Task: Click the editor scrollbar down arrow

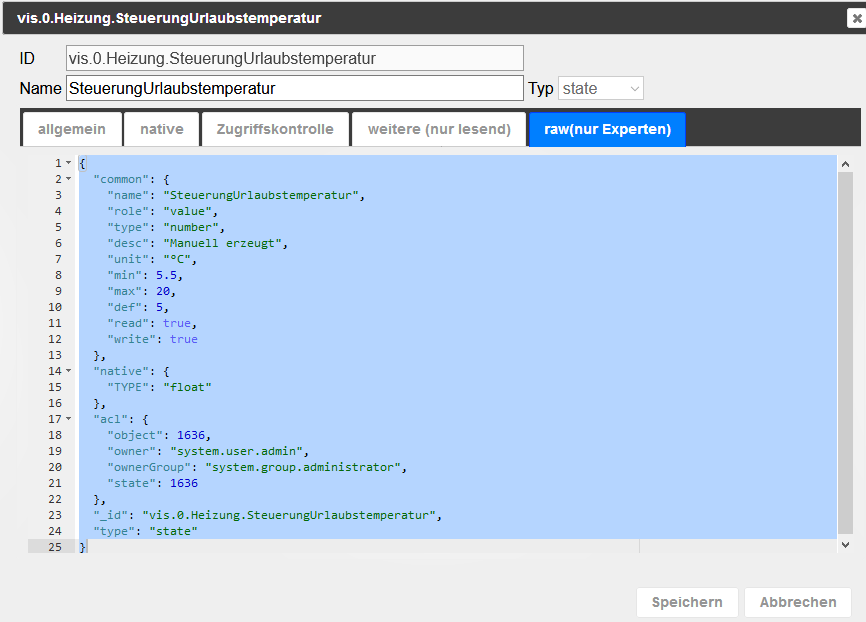Action: pyautogui.click(x=845, y=544)
